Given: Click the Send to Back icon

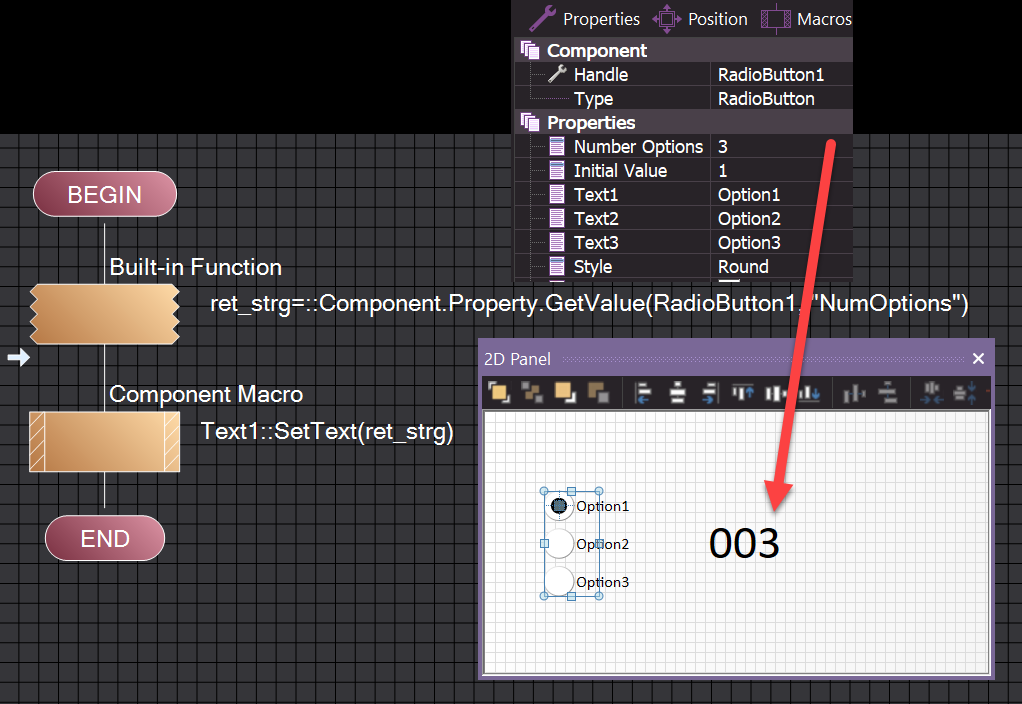Looking at the screenshot, I should point(532,392).
